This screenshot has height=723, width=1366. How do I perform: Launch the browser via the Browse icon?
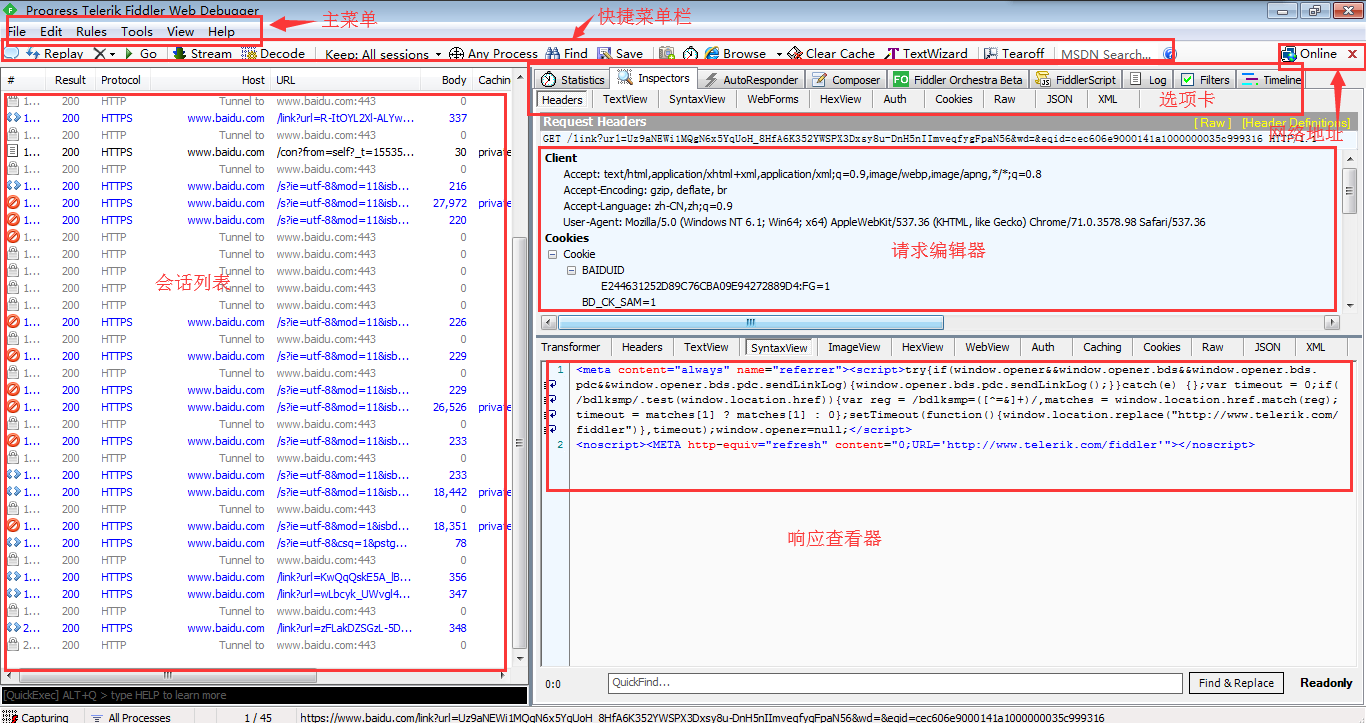point(735,54)
